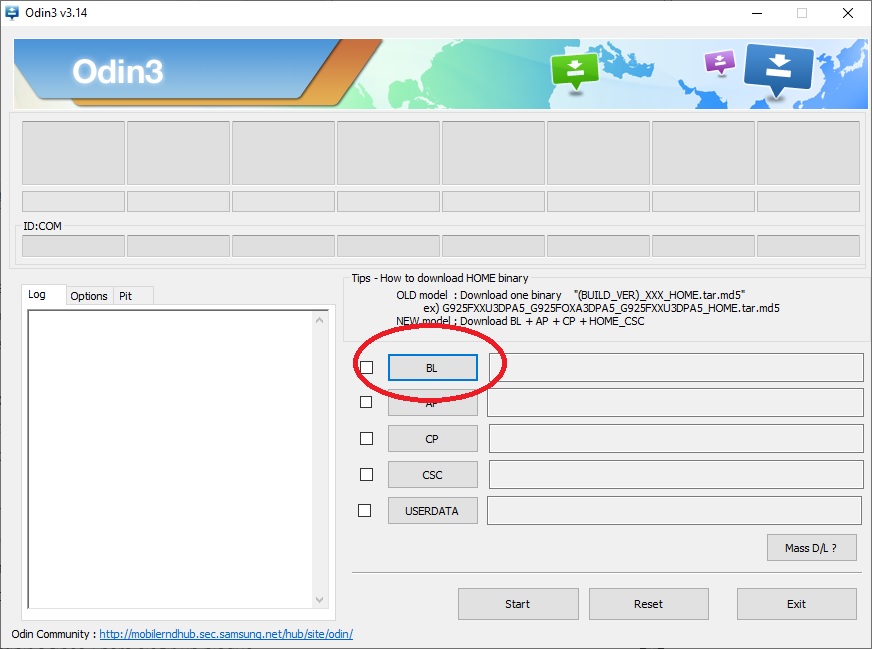The height and width of the screenshot is (649, 872).
Task: Open the Pit tab
Action: pyautogui.click(x=126, y=296)
